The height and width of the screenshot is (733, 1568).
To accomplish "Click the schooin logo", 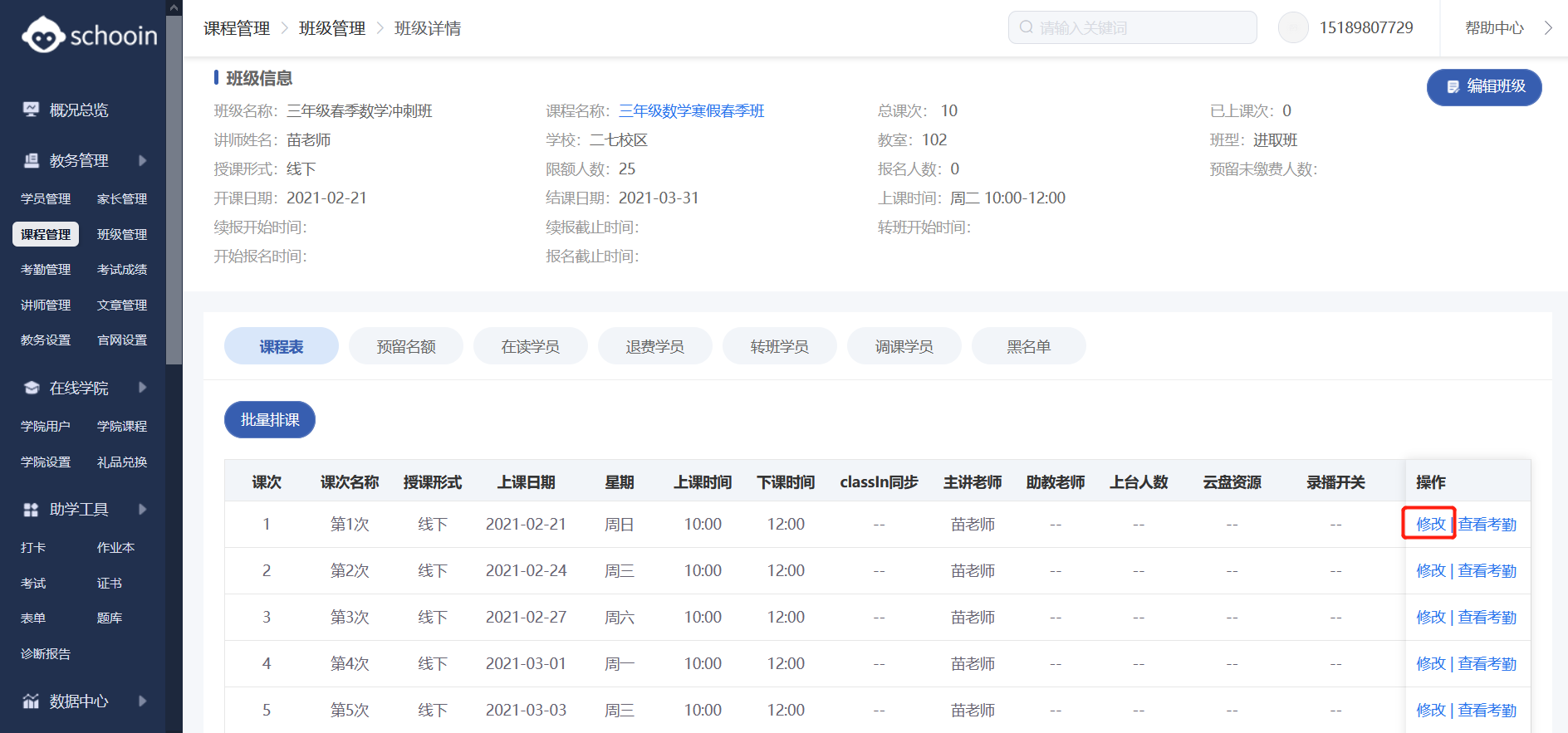I will click(x=90, y=35).
